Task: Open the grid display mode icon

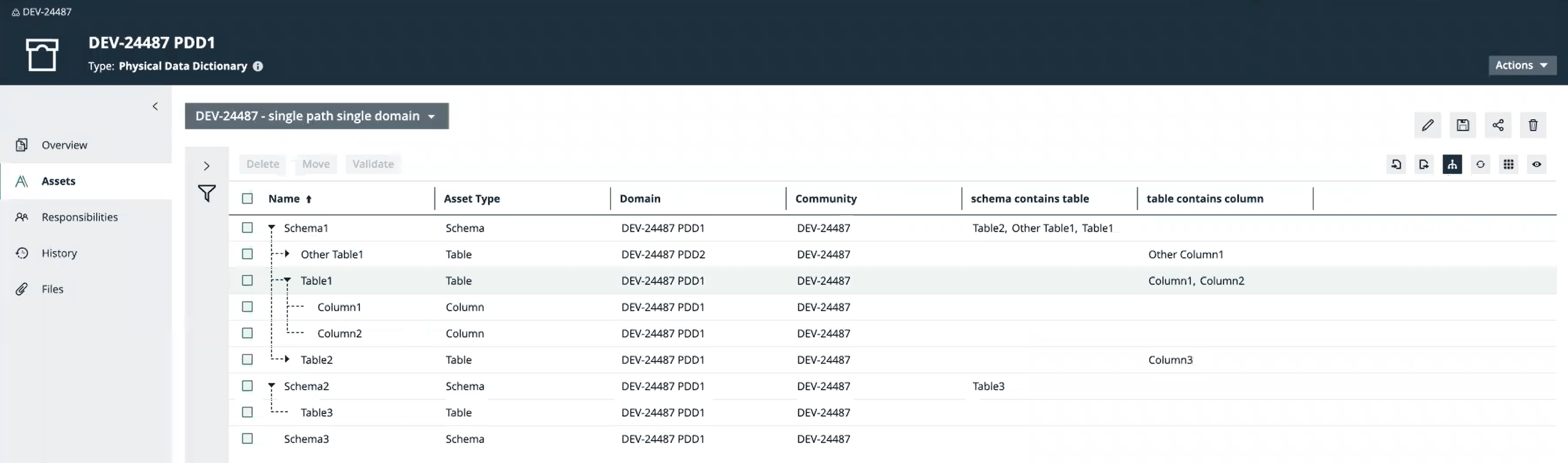Action: (1508, 164)
